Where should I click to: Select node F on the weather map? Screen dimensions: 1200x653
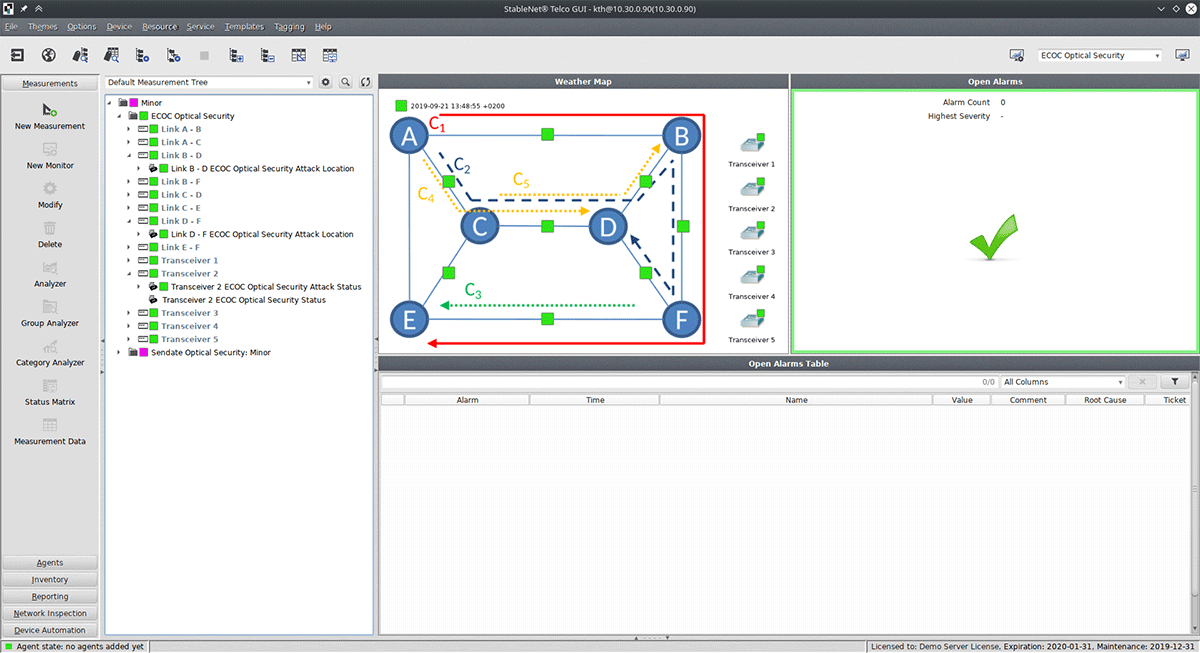click(x=683, y=320)
